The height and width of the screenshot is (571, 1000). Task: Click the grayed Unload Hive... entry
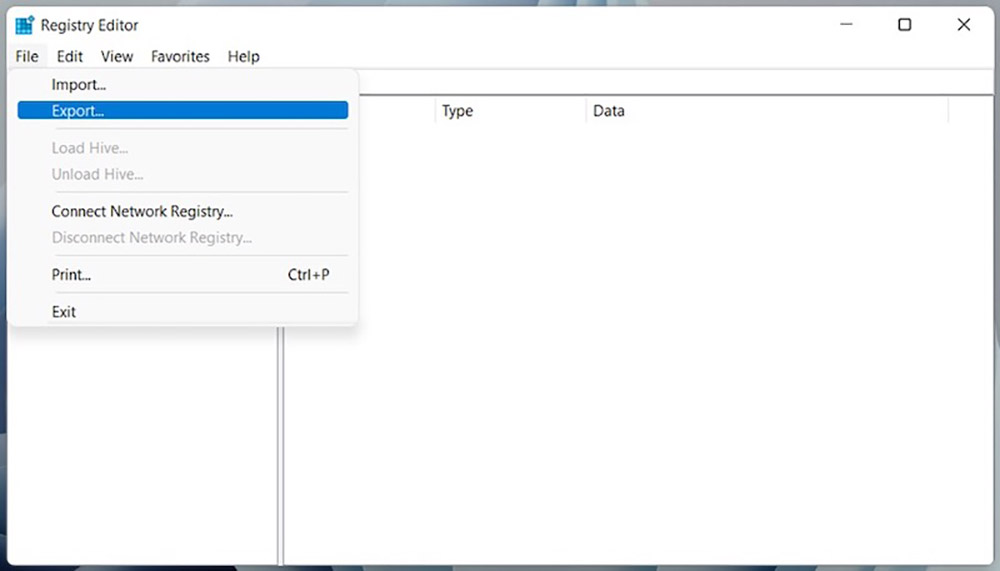[183, 174]
